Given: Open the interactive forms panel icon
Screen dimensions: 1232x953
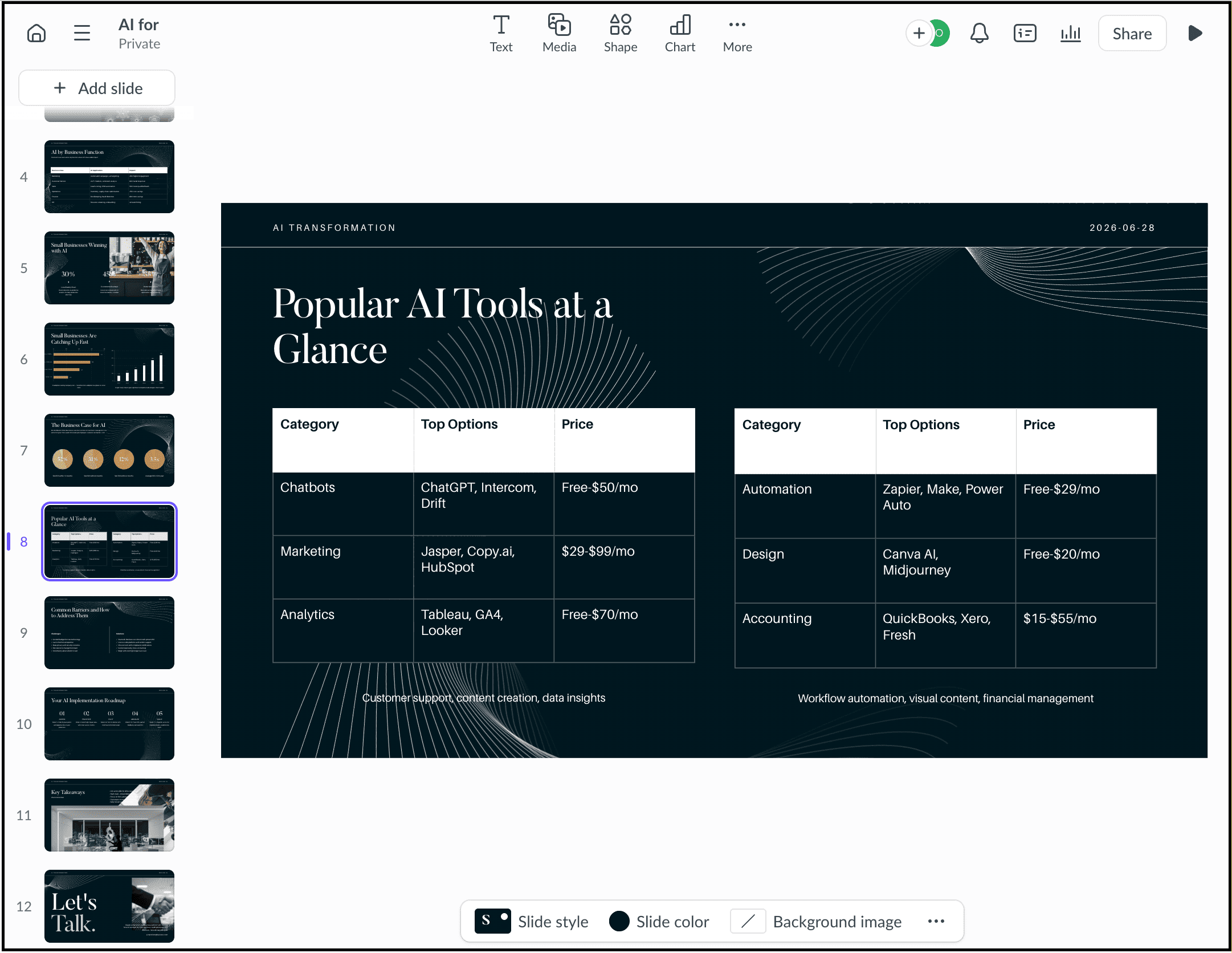Looking at the screenshot, I should 1025,33.
